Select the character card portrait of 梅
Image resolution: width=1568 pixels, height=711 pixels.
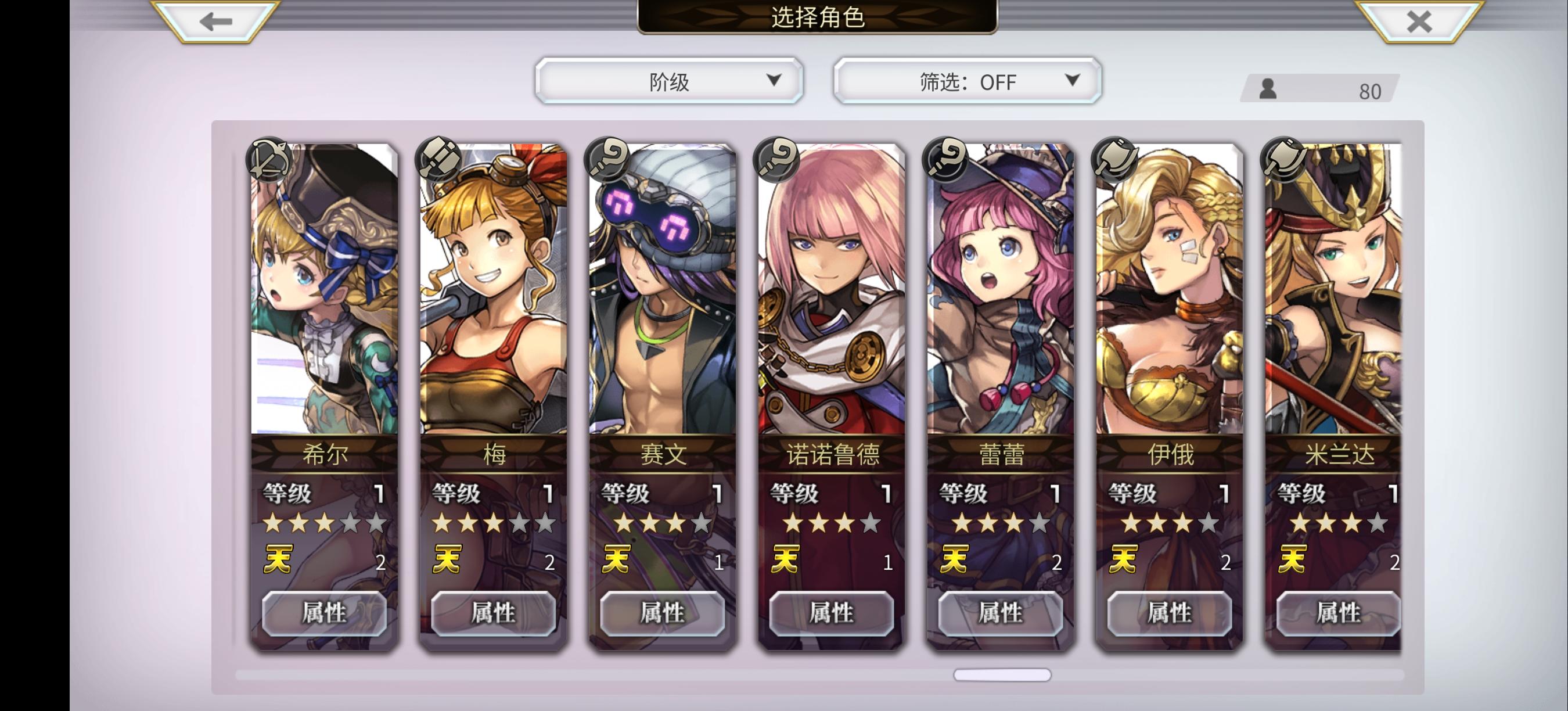click(x=494, y=289)
